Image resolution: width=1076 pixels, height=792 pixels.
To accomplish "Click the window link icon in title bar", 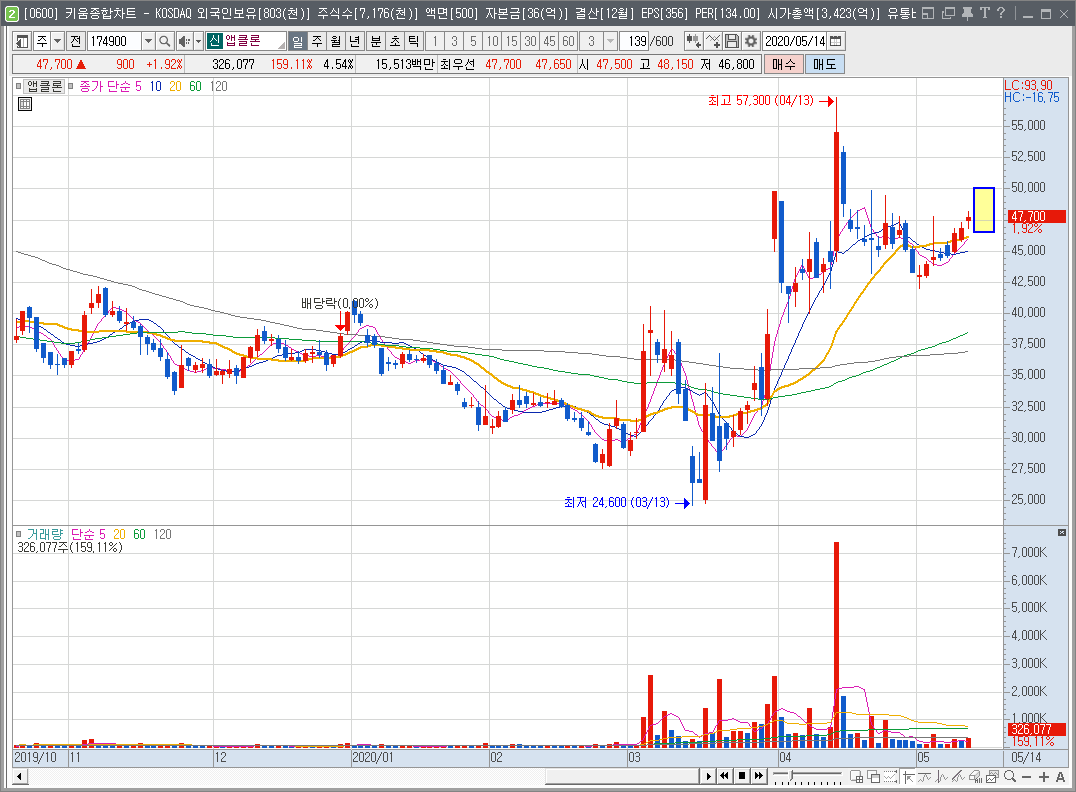I will tap(928, 13).
